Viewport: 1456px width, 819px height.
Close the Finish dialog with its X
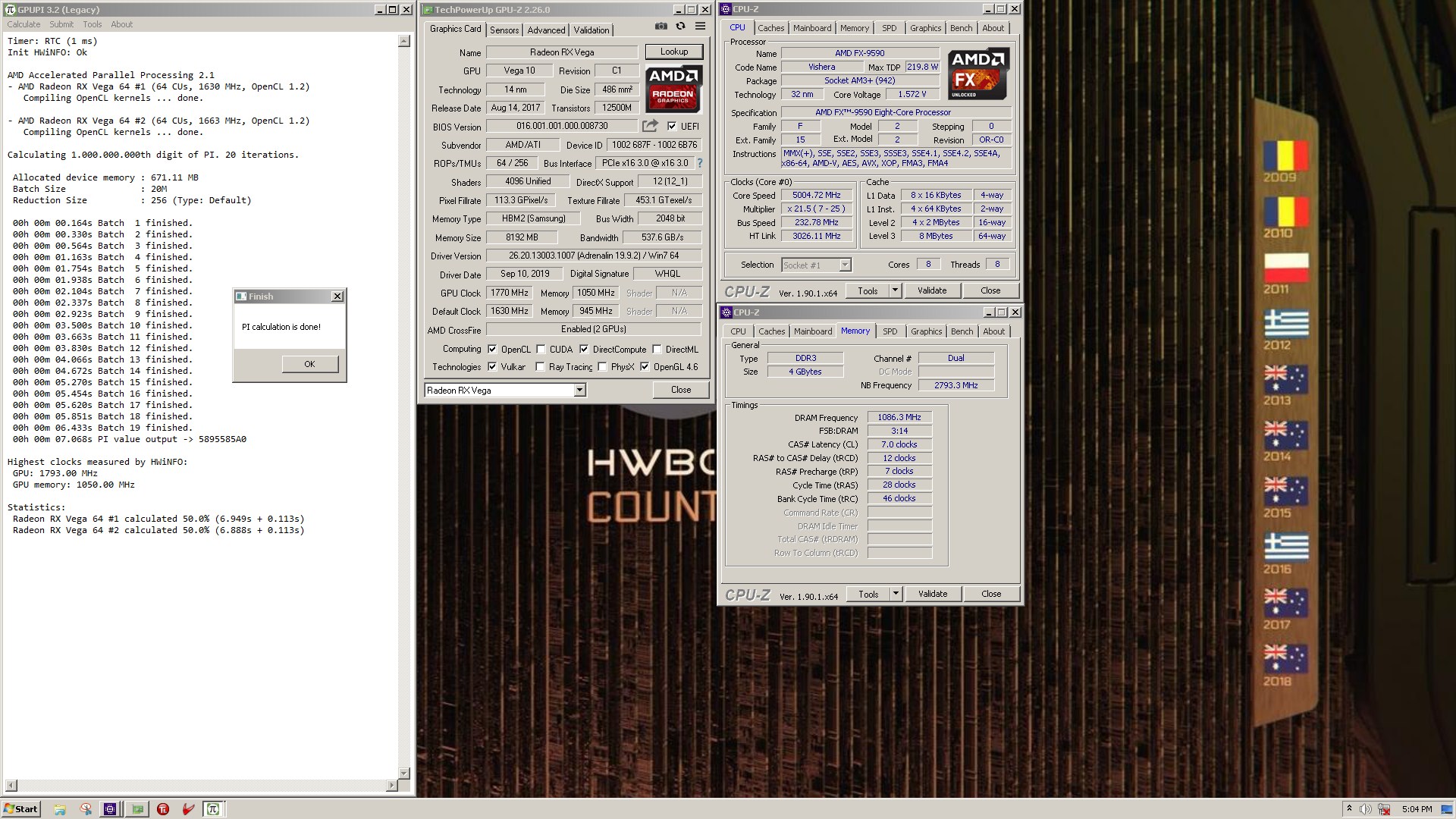(x=337, y=297)
